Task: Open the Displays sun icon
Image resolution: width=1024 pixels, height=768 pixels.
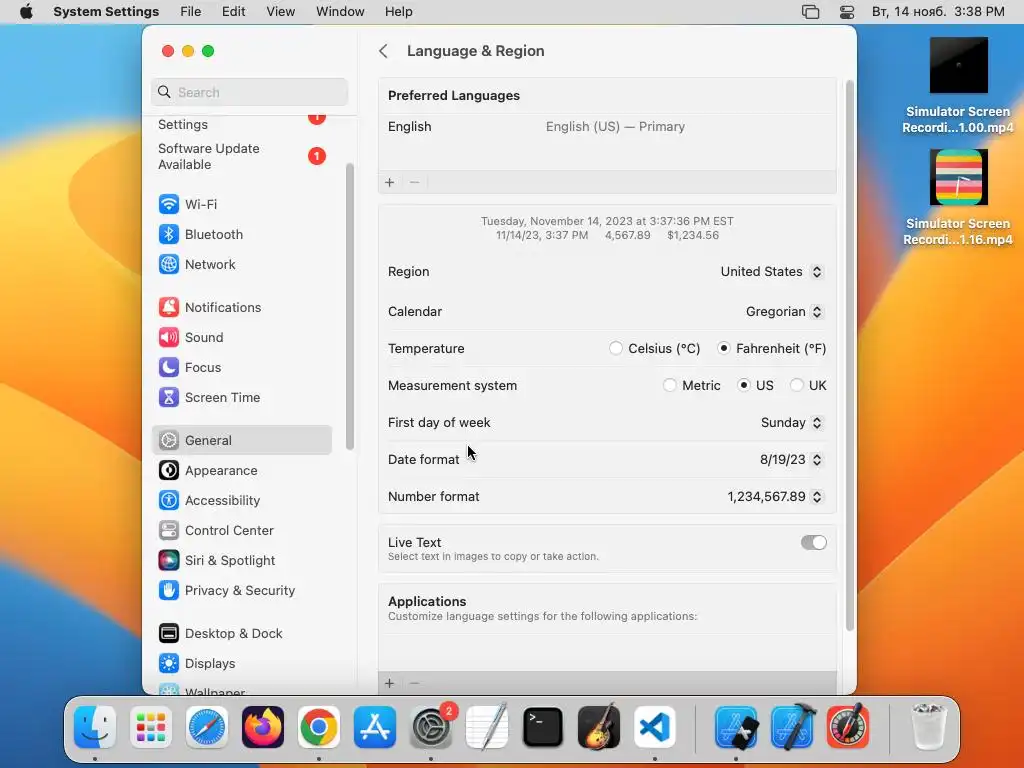Action: click(168, 664)
